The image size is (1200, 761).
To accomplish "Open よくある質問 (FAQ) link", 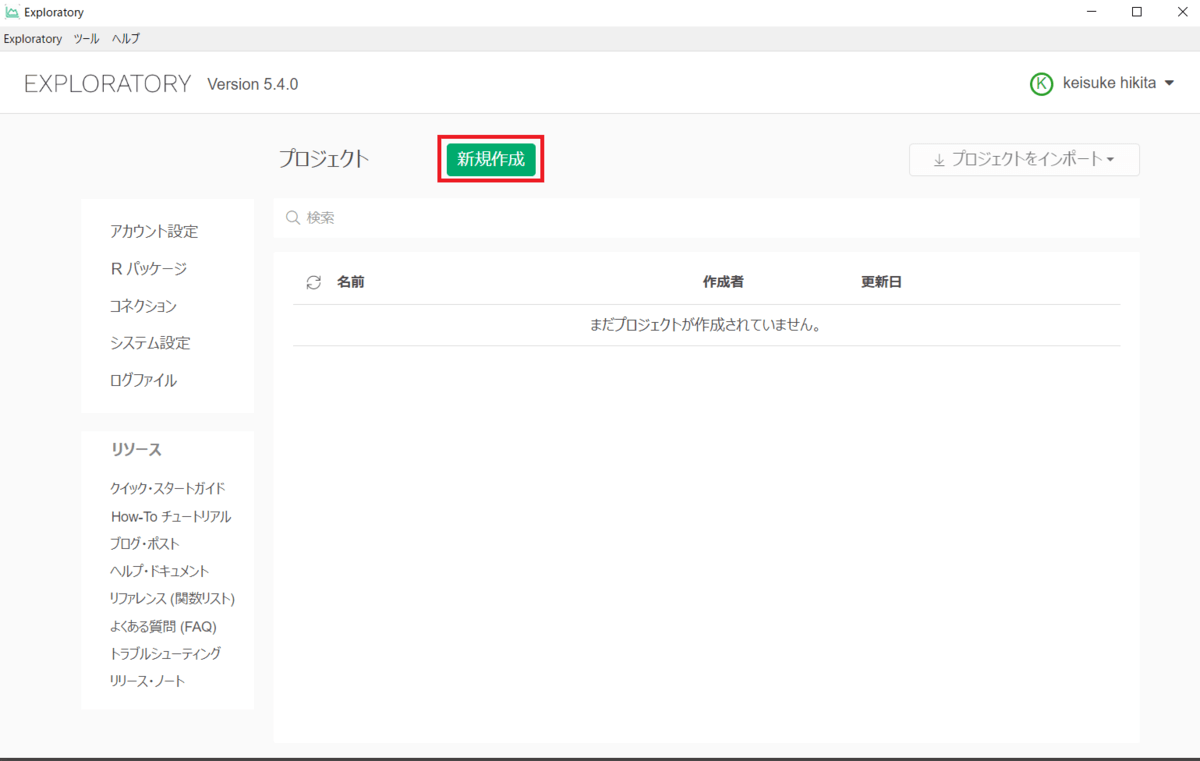I will point(163,626).
